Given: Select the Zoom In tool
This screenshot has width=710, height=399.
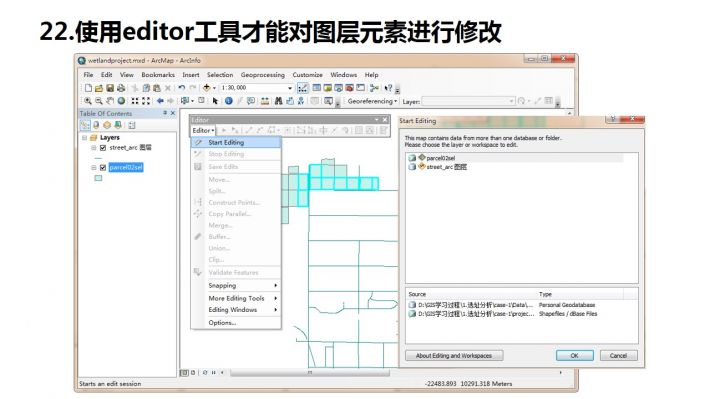Looking at the screenshot, I should pos(88,101).
